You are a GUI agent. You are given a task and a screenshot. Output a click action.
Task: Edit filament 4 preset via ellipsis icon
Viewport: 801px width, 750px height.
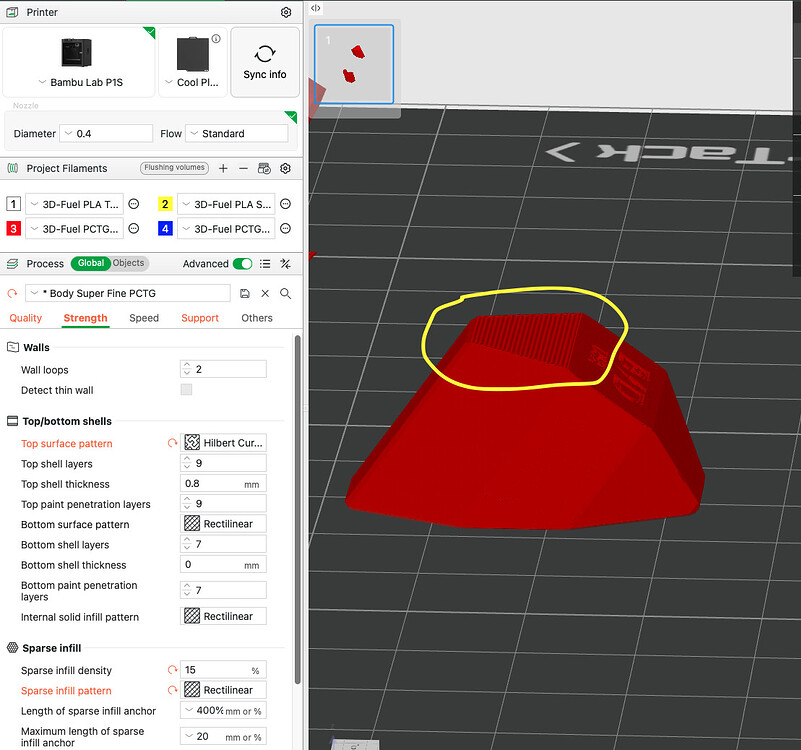[x=286, y=228]
